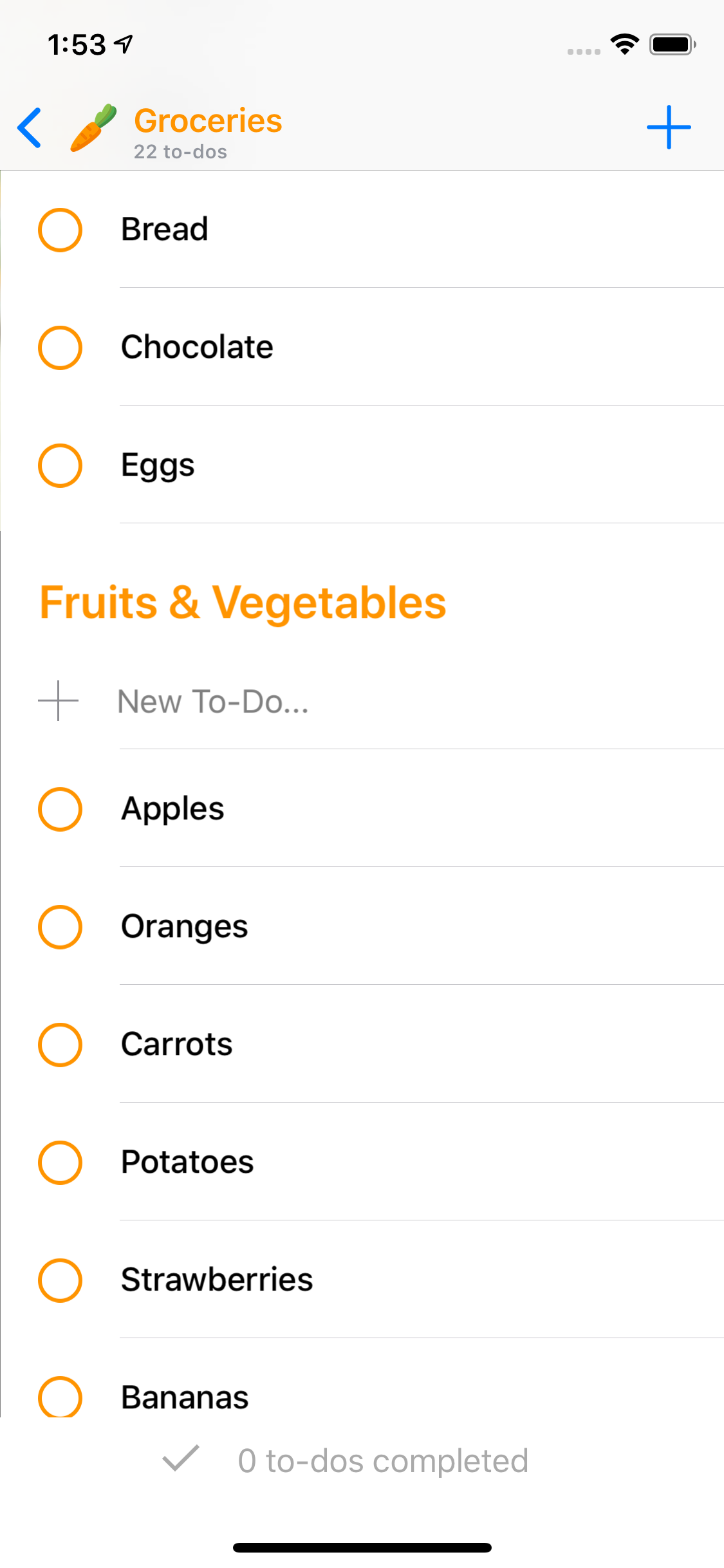
Task: Tap the location arrow in status bar
Action: [124, 44]
